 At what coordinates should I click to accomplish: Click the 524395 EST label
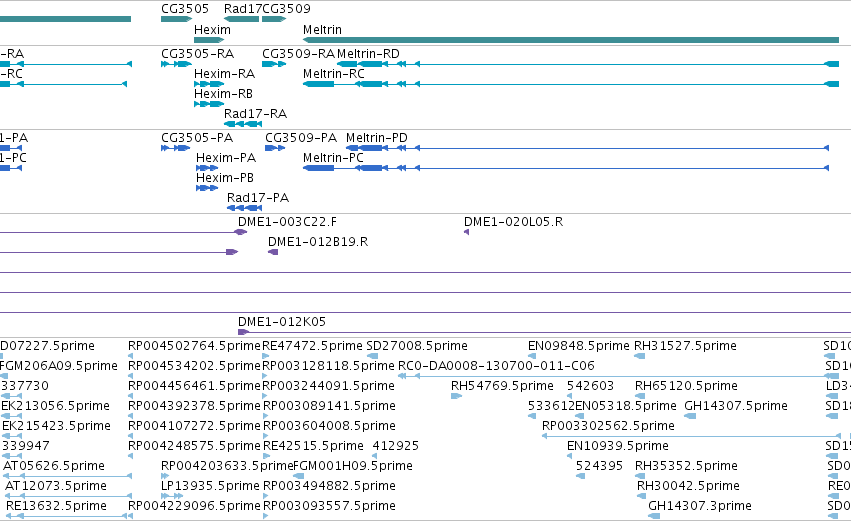pos(599,466)
